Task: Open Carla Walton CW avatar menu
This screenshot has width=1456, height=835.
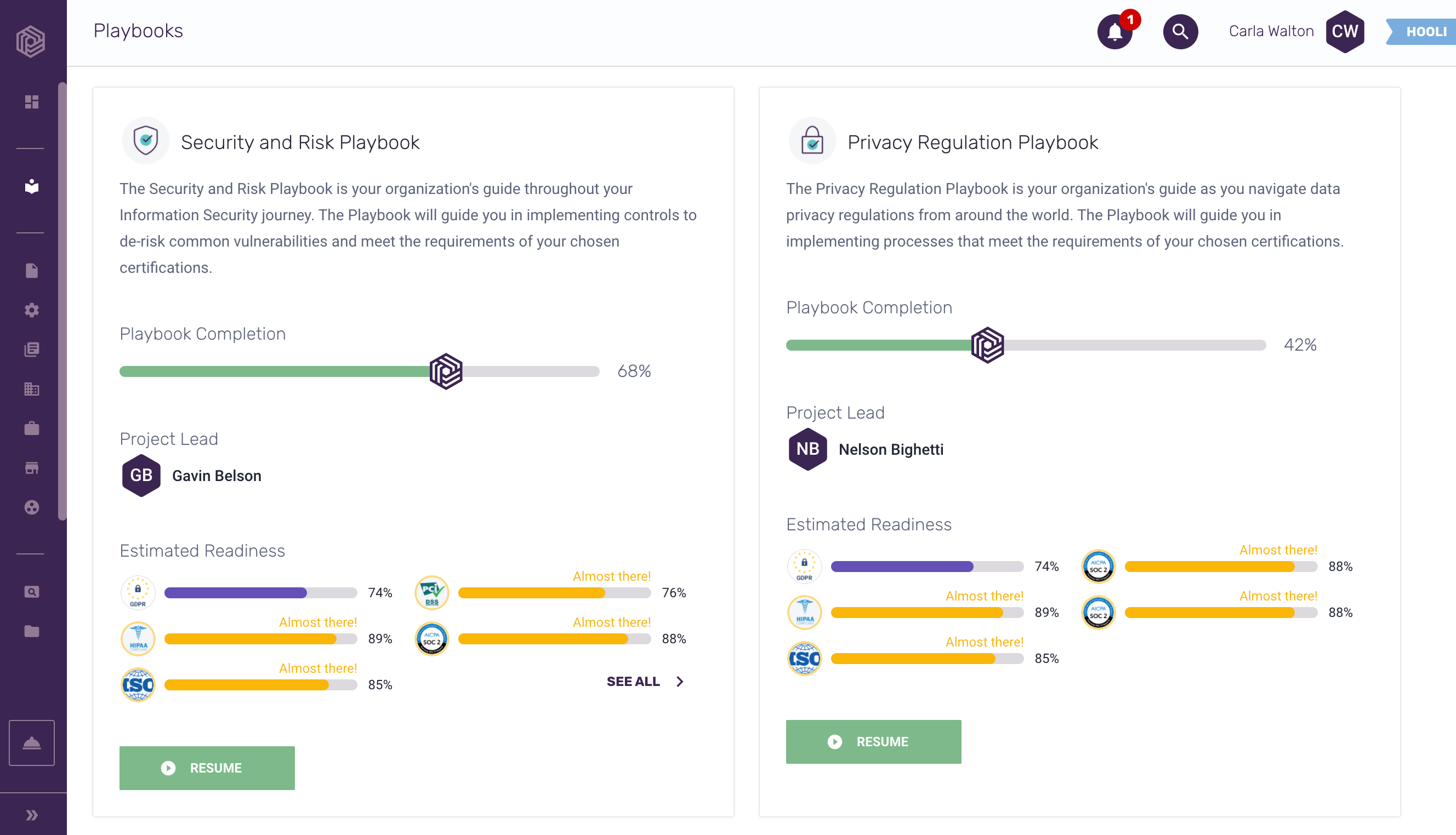Action: pyautogui.click(x=1344, y=32)
